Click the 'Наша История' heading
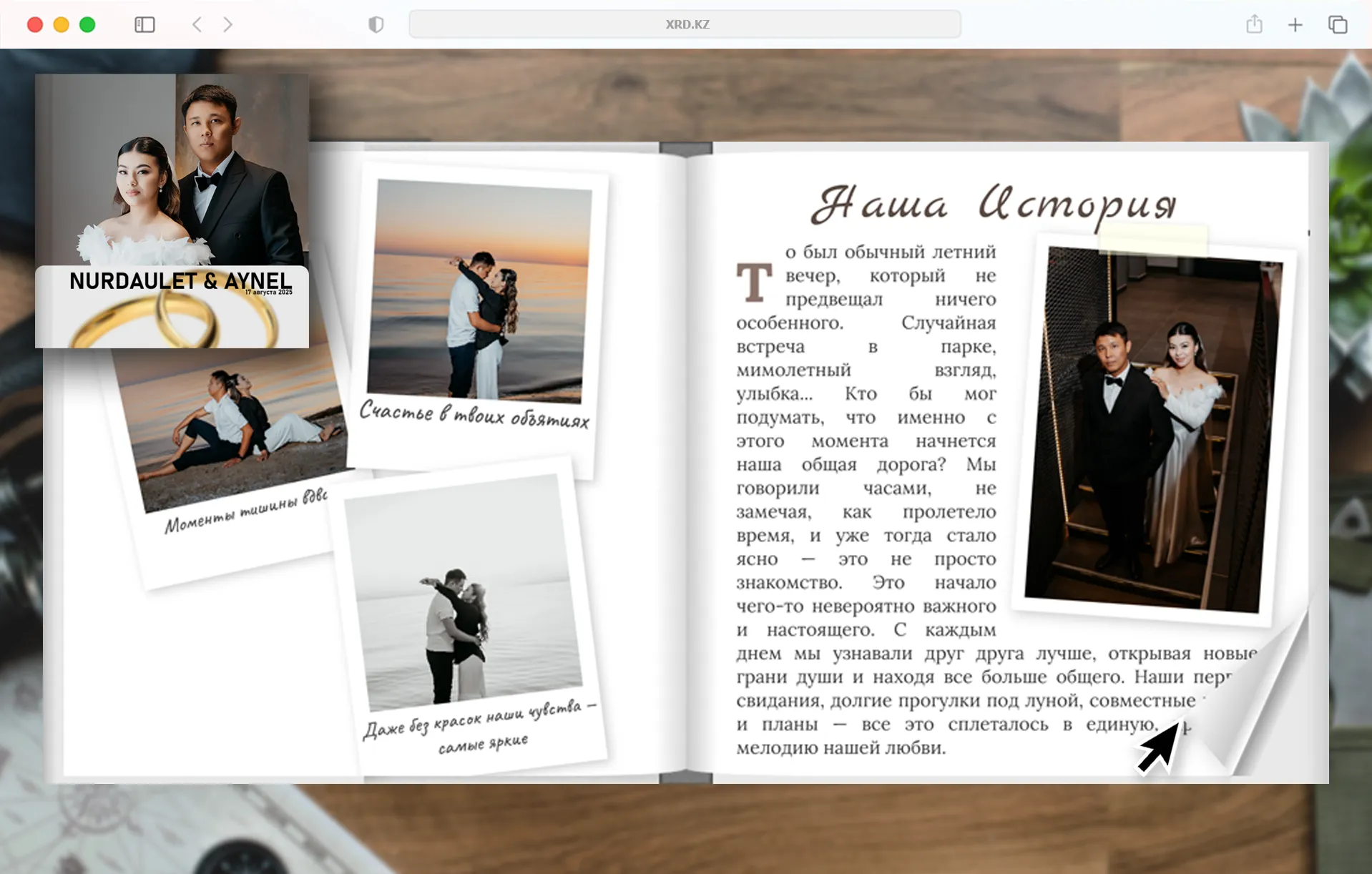 [994, 204]
